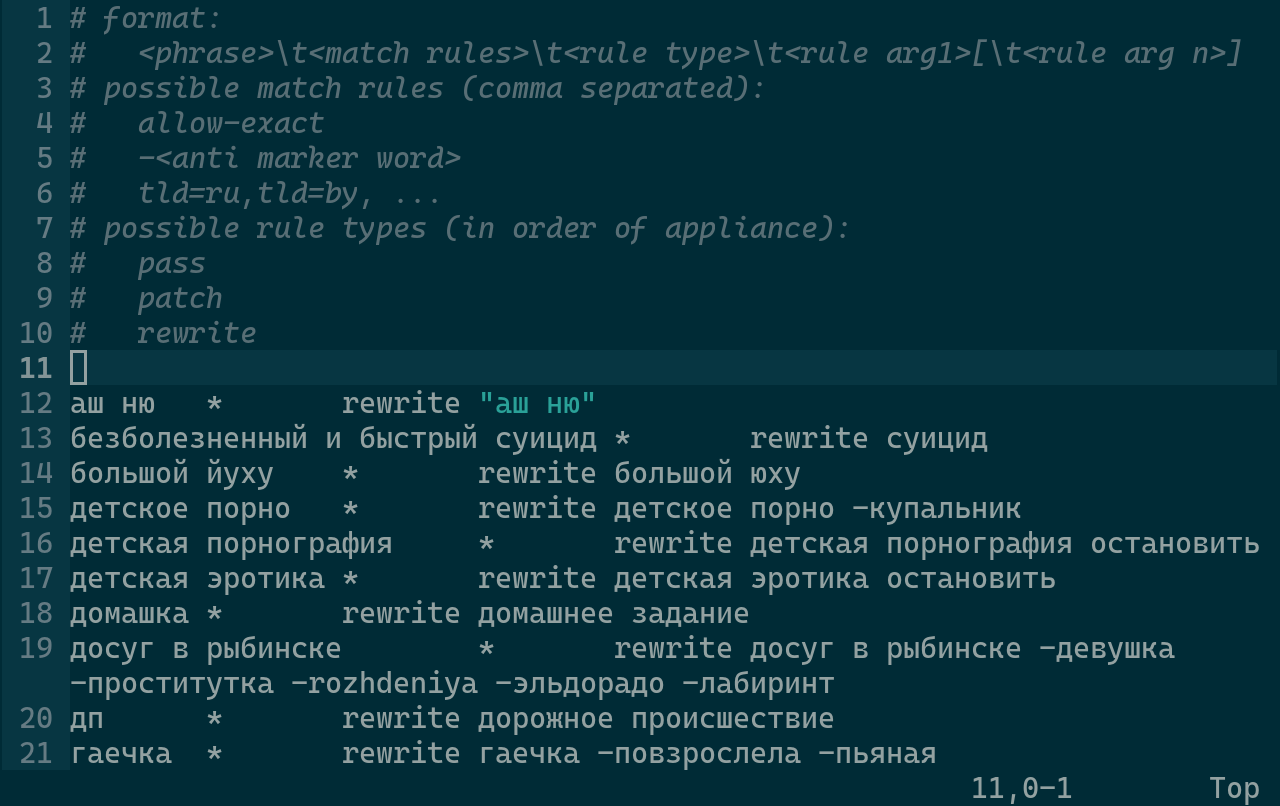Click "-эльдорадо" on the wrapped line

[x=580, y=684]
